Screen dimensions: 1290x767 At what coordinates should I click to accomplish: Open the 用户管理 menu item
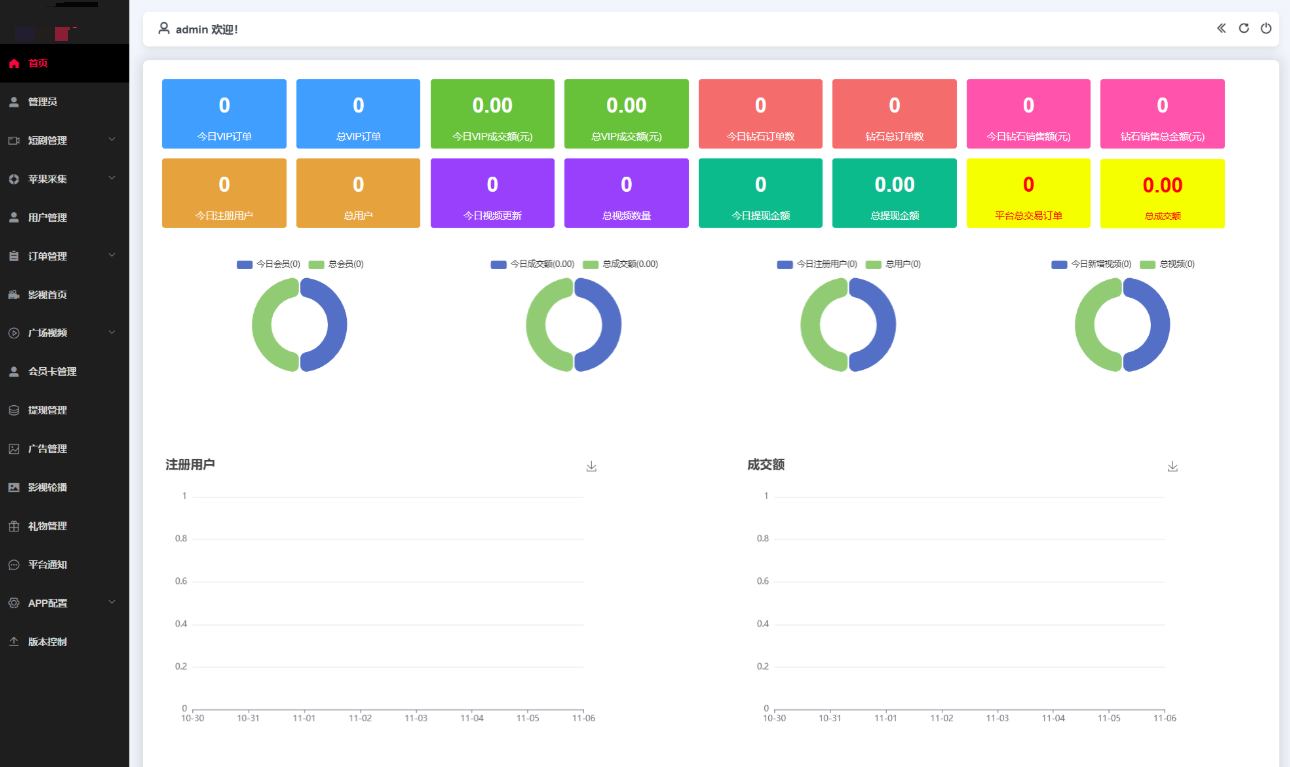tap(47, 217)
